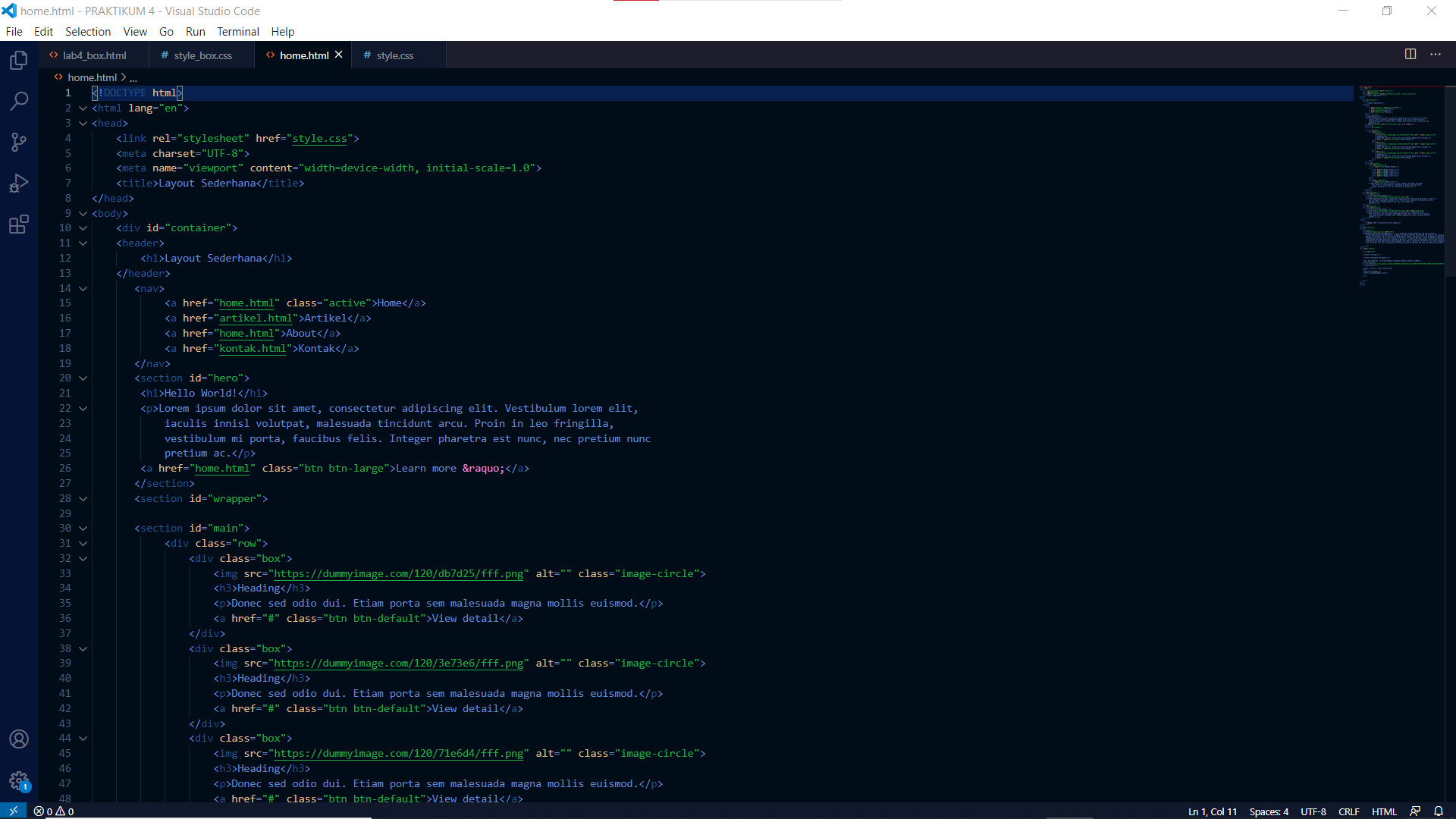Fold section main on line 30
This screenshot has height=819, width=1456.
point(83,529)
